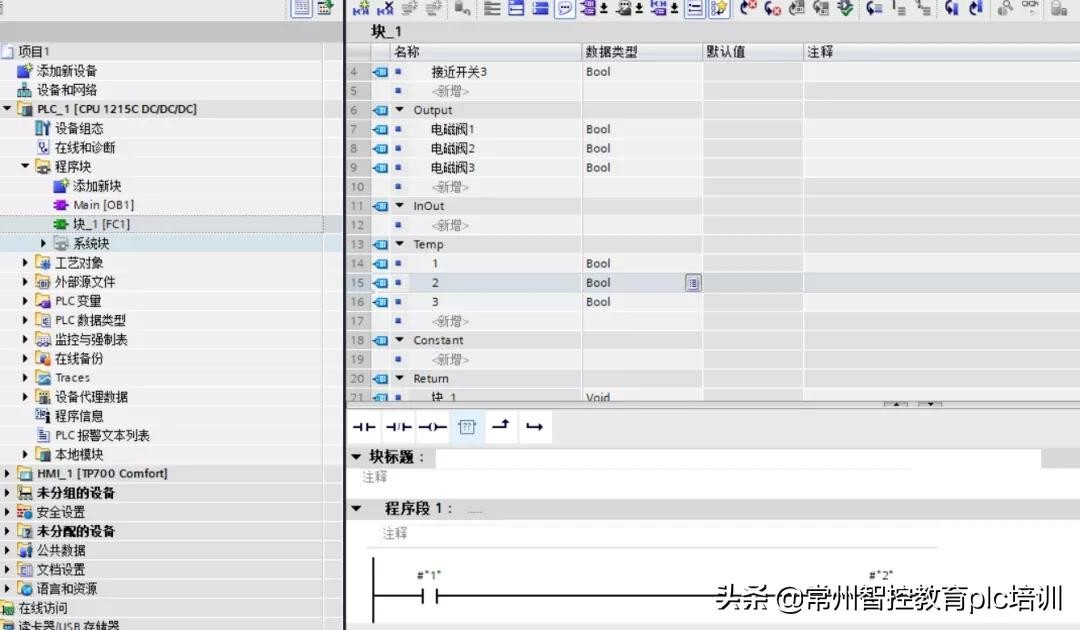
Task: Select 块_1 [FC1] in project tree
Action: point(100,224)
